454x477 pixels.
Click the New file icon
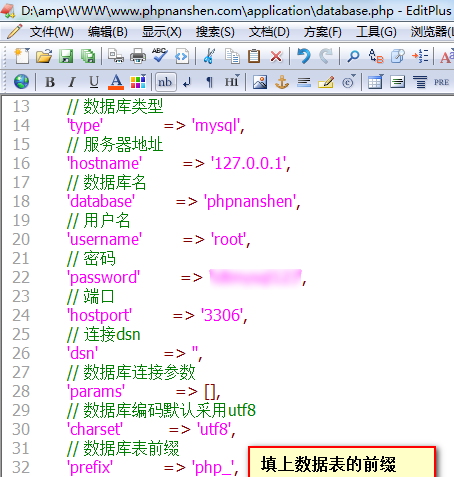(22, 56)
